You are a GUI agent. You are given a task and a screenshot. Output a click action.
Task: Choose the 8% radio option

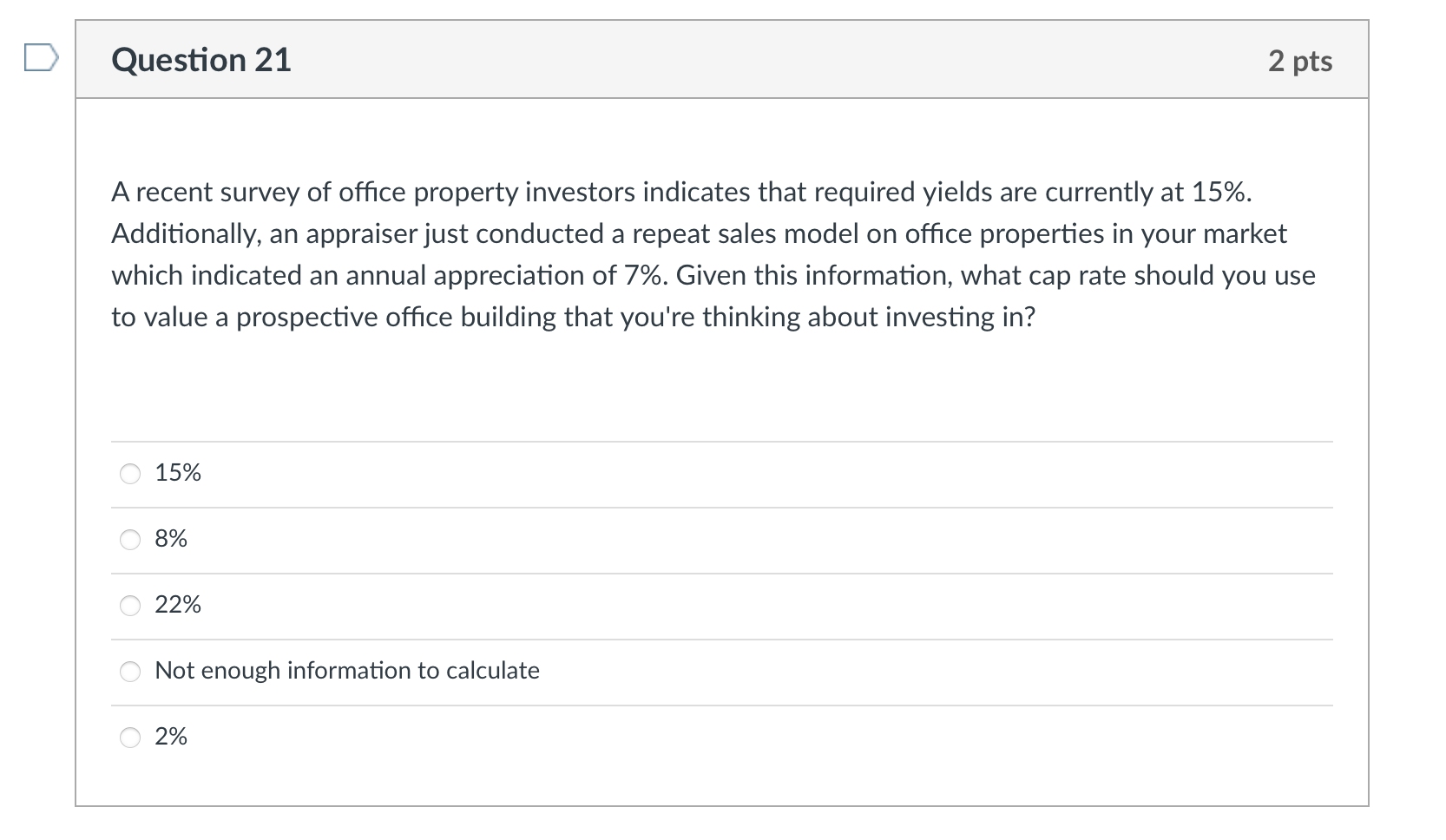click(x=130, y=540)
